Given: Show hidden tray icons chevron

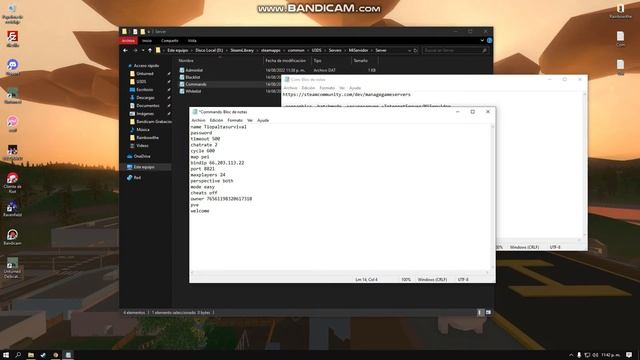Looking at the screenshot, I should 571,355.
